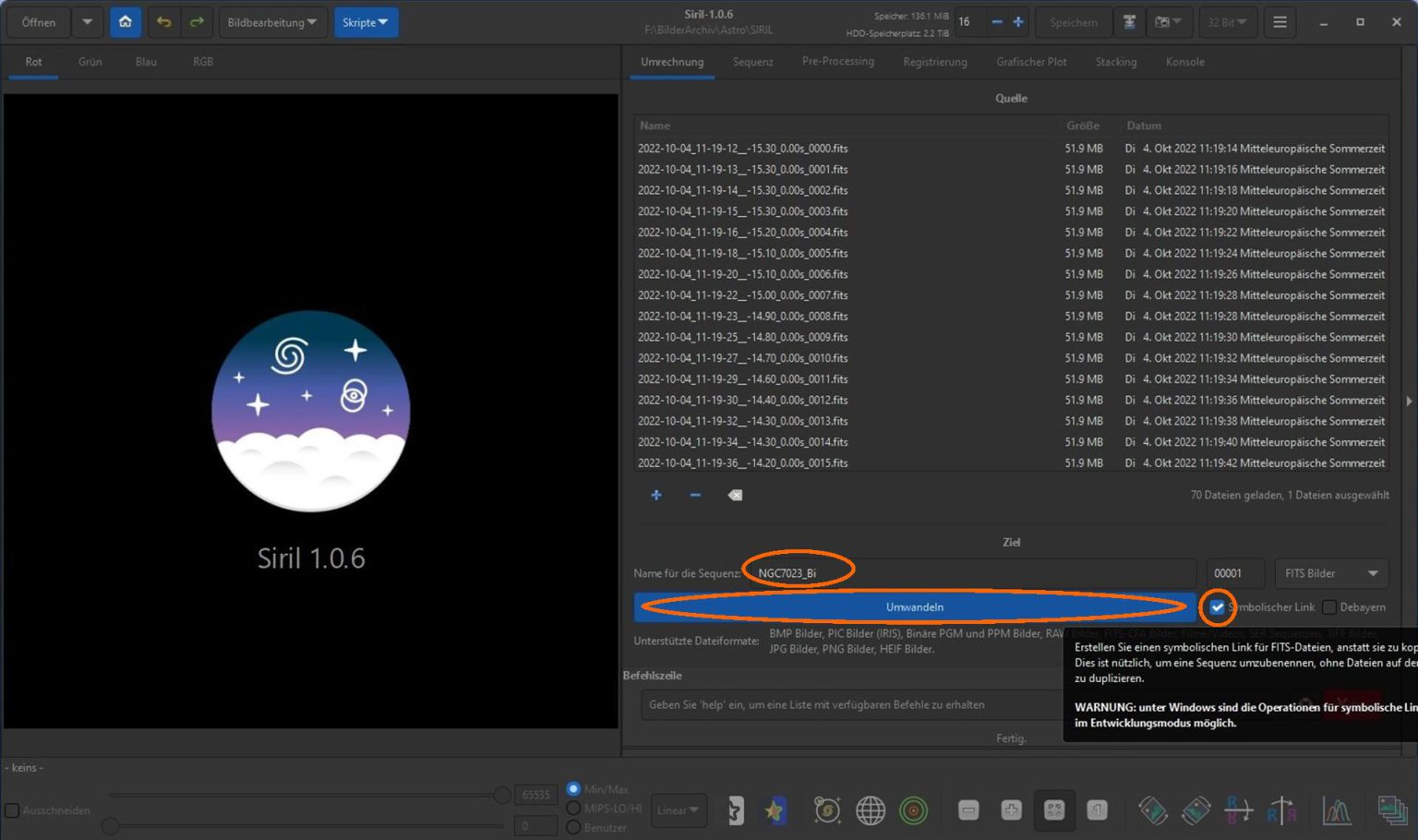Open the histogram icon in bottom toolbar

click(1336, 810)
